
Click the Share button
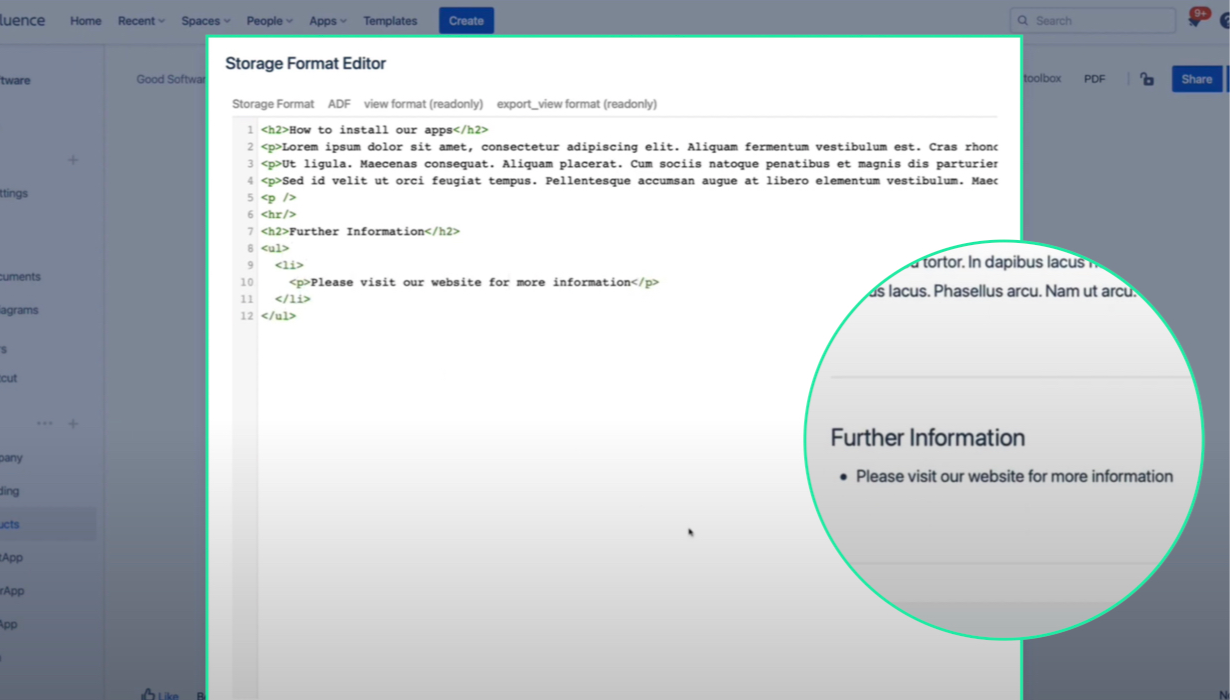(x=1197, y=79)
